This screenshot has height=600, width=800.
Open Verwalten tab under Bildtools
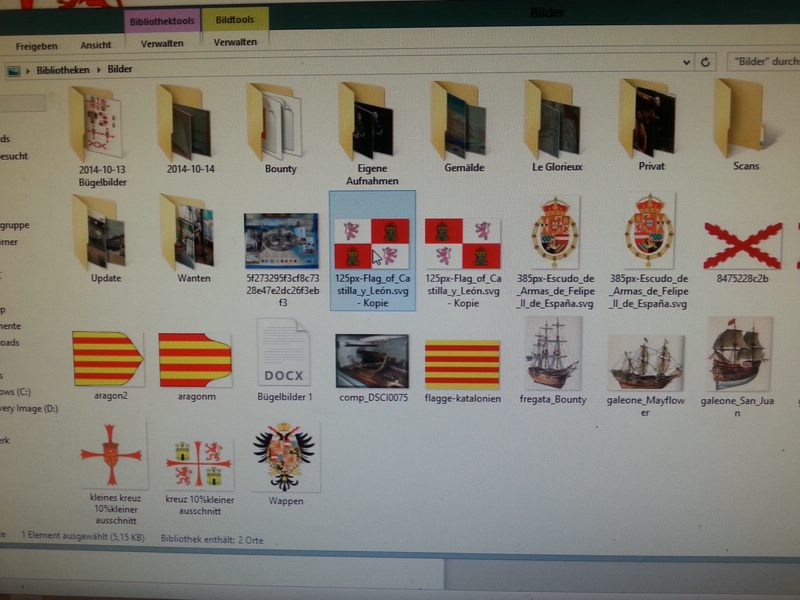pyautogui.click(x=235, y=42)
